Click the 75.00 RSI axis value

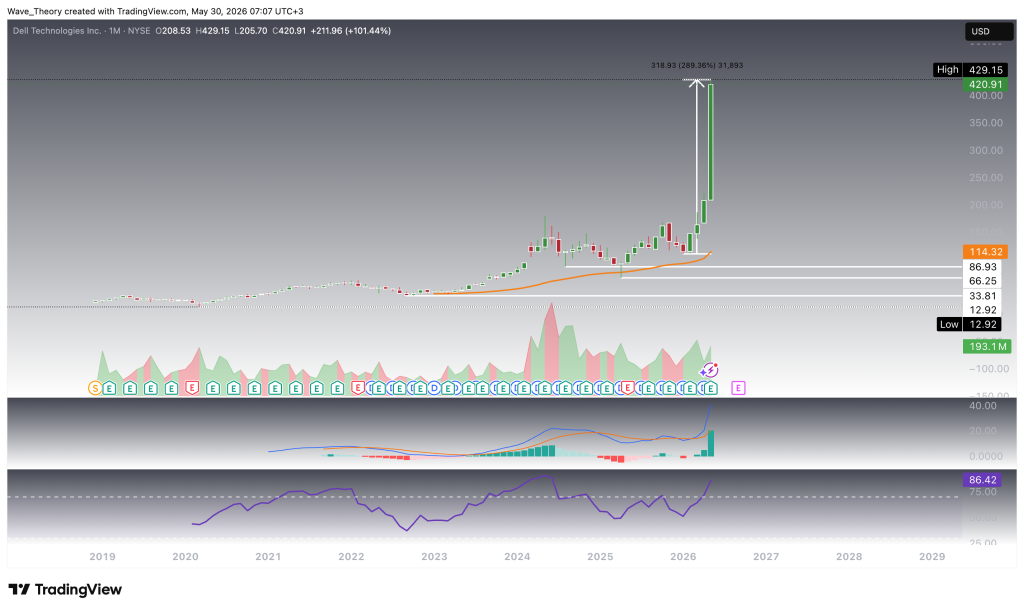[x=983, y=492]
